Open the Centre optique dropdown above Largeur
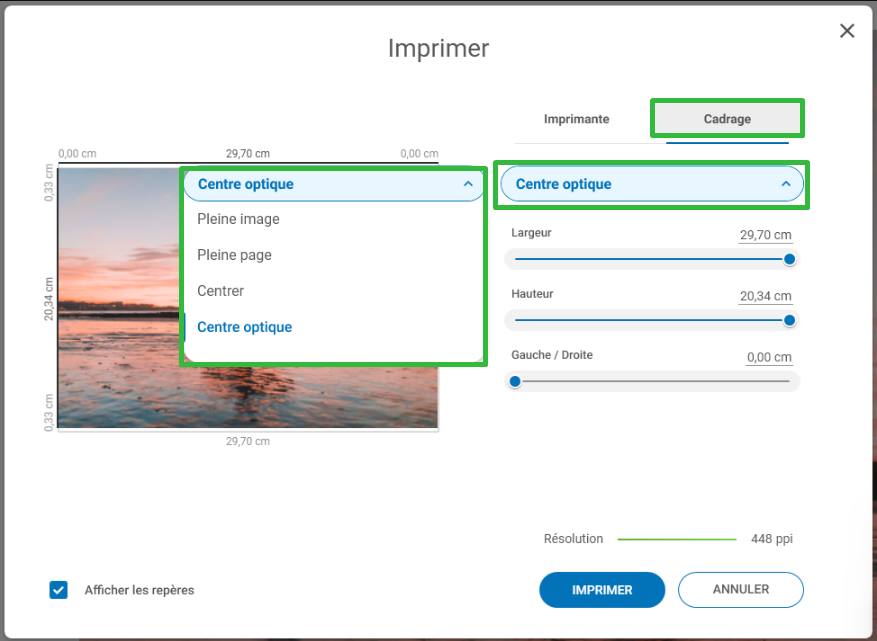 [x=651, y=184]
